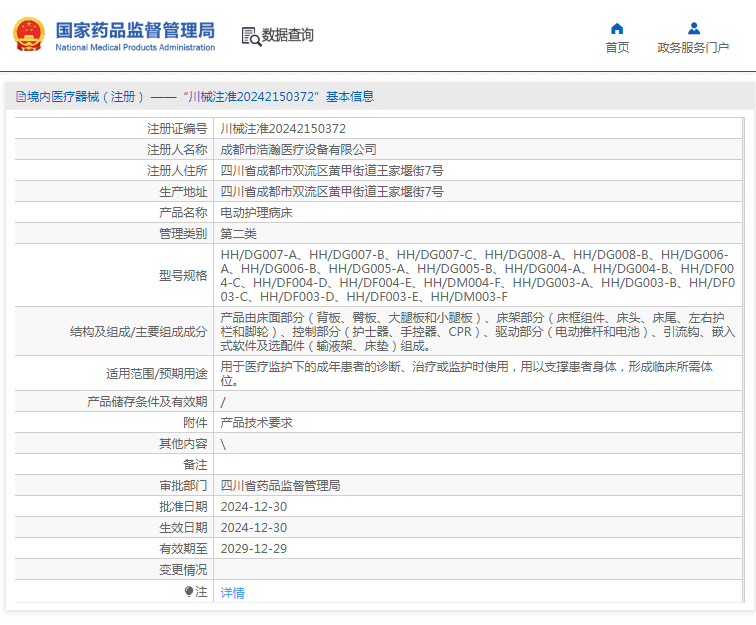Viewport: 756px width, 625px height.
Task: Click the structure composition description text
Action: click(x=477, y=332)
